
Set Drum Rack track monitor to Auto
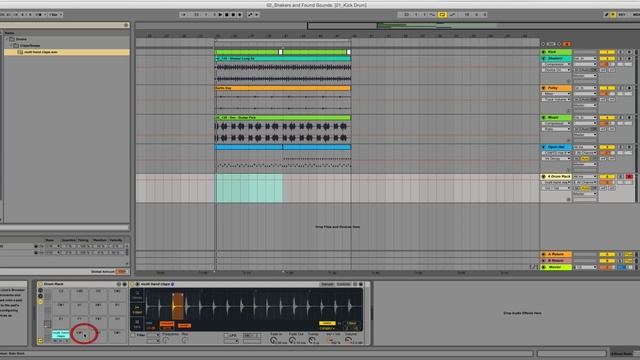pos(585,188)
